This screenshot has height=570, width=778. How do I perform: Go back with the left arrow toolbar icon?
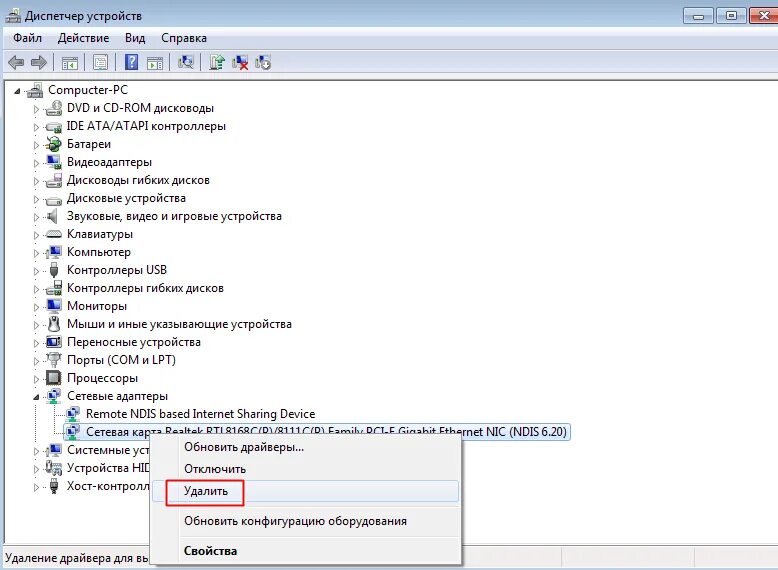coord(16,63)
